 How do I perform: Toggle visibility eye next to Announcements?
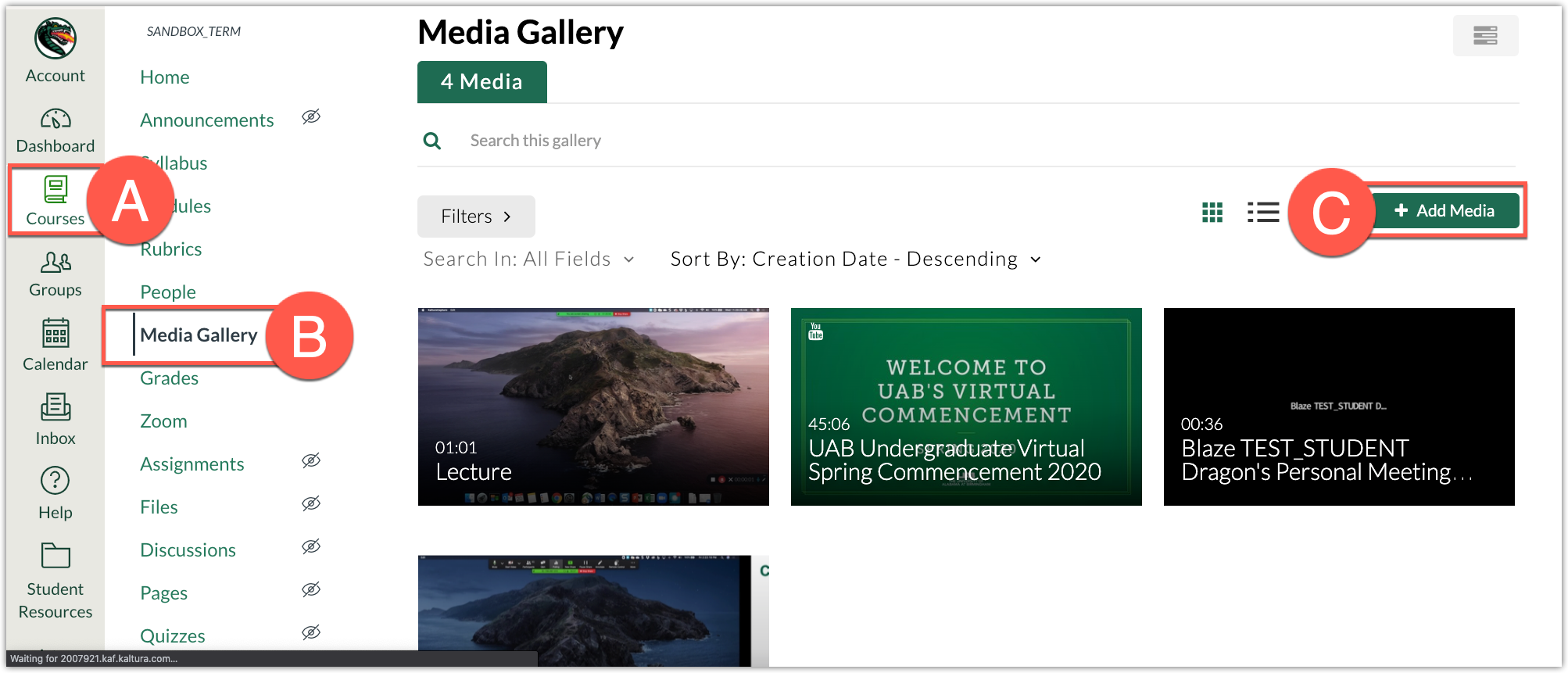(311, 117)
